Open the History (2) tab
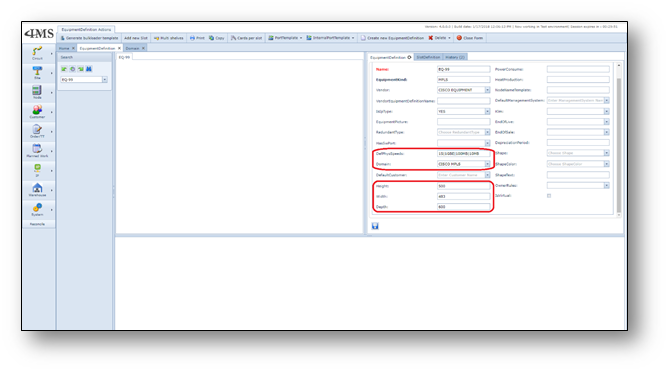The image size is (670, 373). click(x=455, y=57)
